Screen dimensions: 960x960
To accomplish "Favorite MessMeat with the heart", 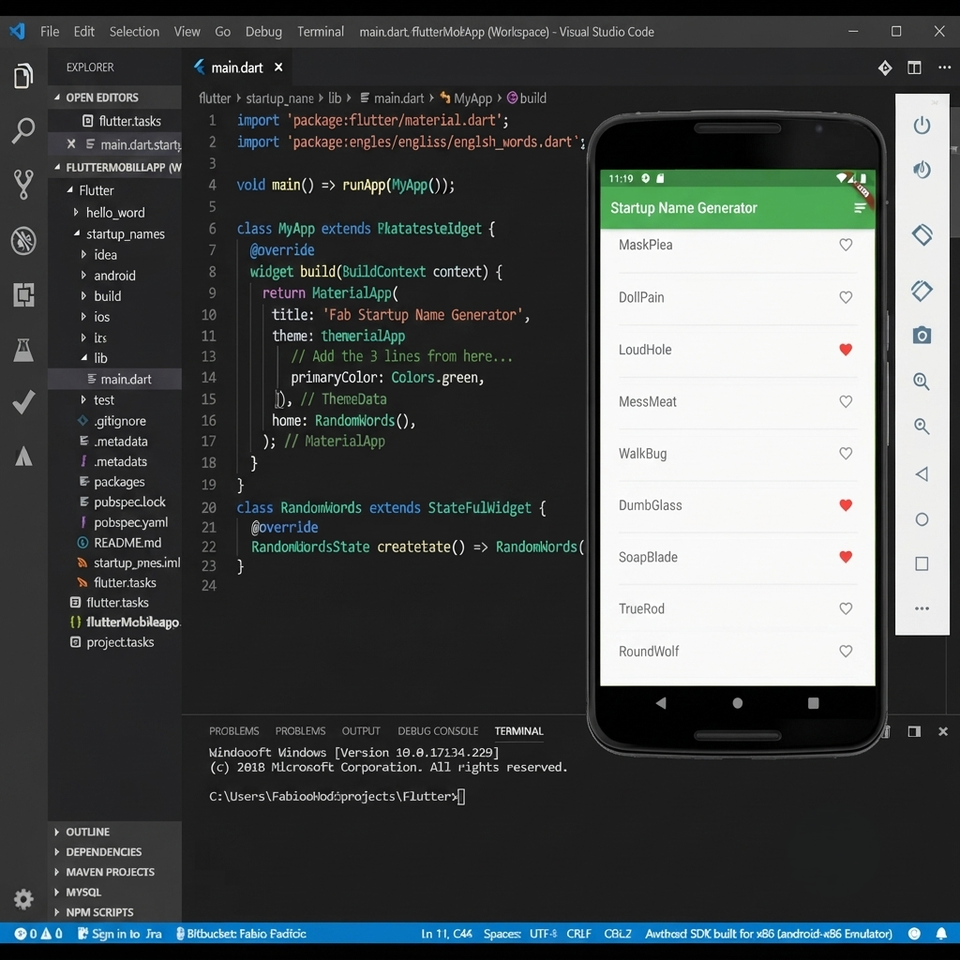I will (846, 402).
